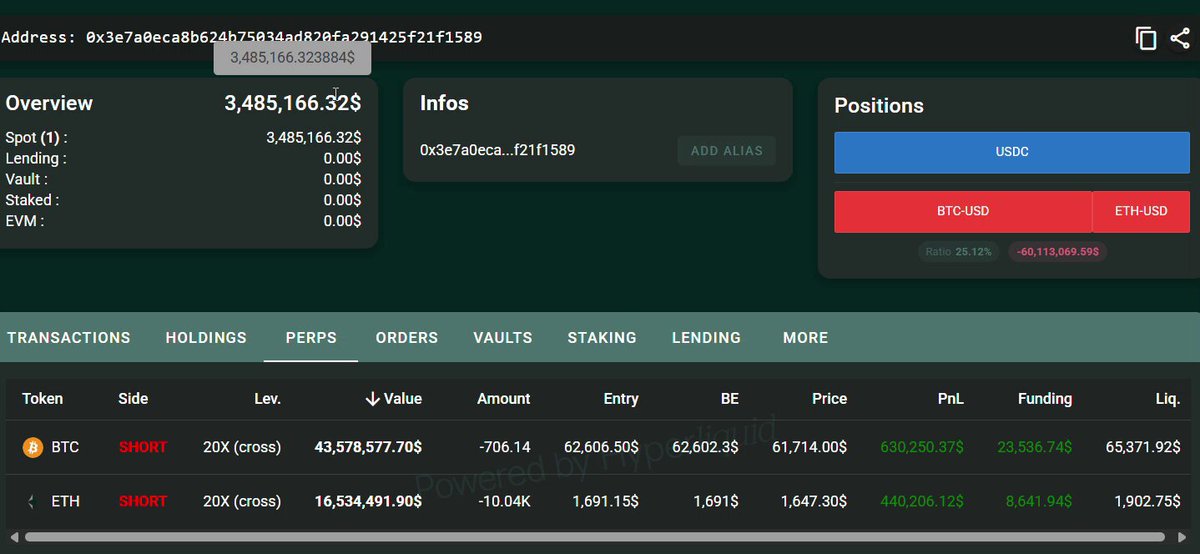Screen dimensions: 1200x554
Task: Click the BTC token name
Action: pyautogui.click(x=65, y=447)
